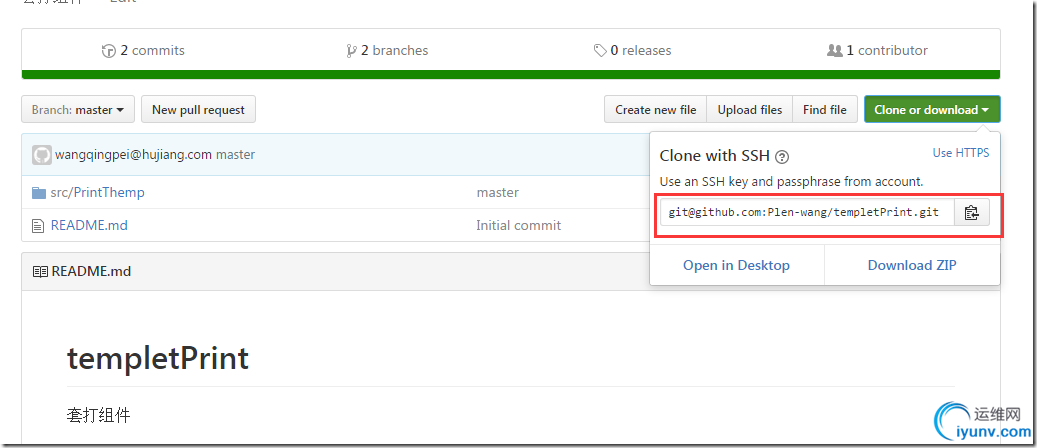1037x448 pixels.
Task: Click the templetPrint README heading
Action: click(x=158, y=358)
